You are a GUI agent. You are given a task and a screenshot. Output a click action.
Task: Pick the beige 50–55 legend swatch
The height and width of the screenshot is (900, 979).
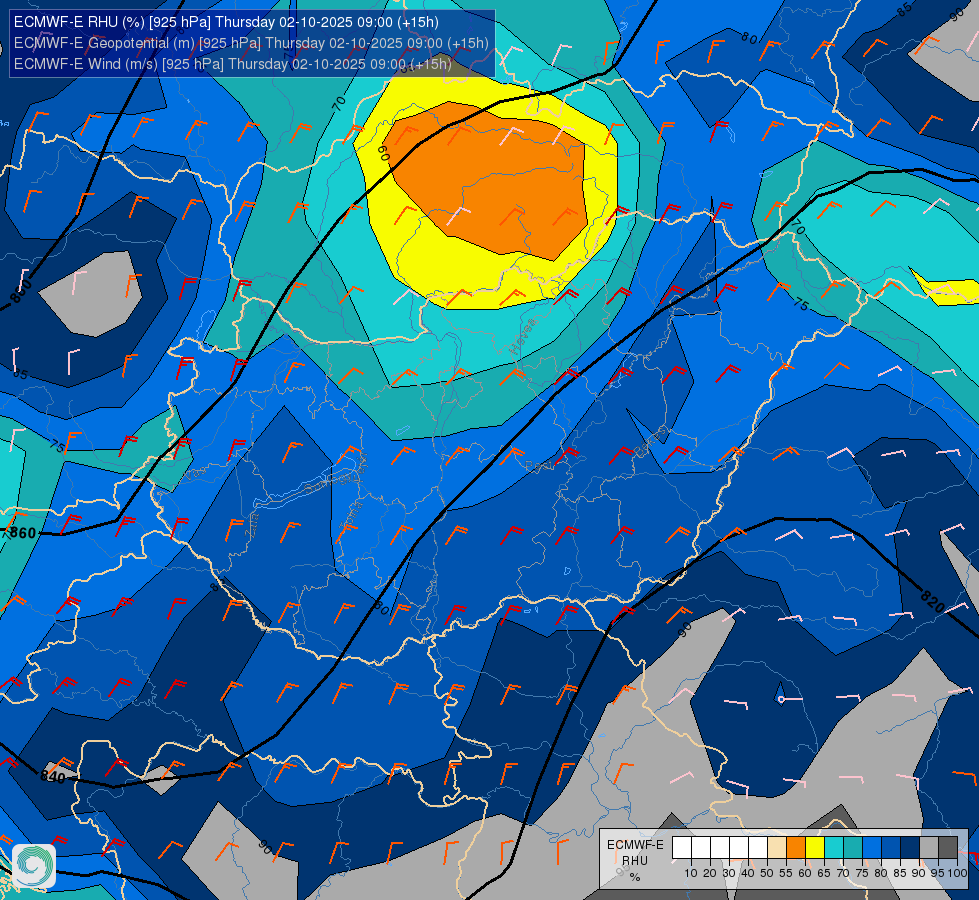point(777,848)
